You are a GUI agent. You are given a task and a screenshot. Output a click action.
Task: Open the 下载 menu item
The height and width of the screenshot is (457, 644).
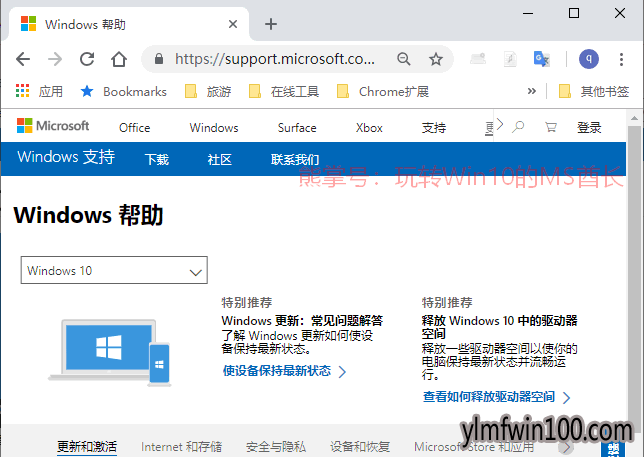coord(157,159)
